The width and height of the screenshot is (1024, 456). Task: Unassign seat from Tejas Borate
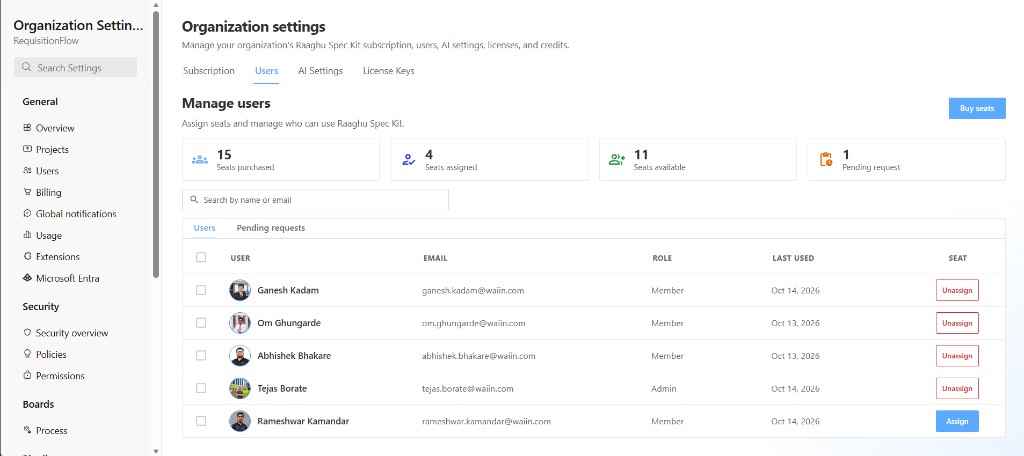[957, 388]
